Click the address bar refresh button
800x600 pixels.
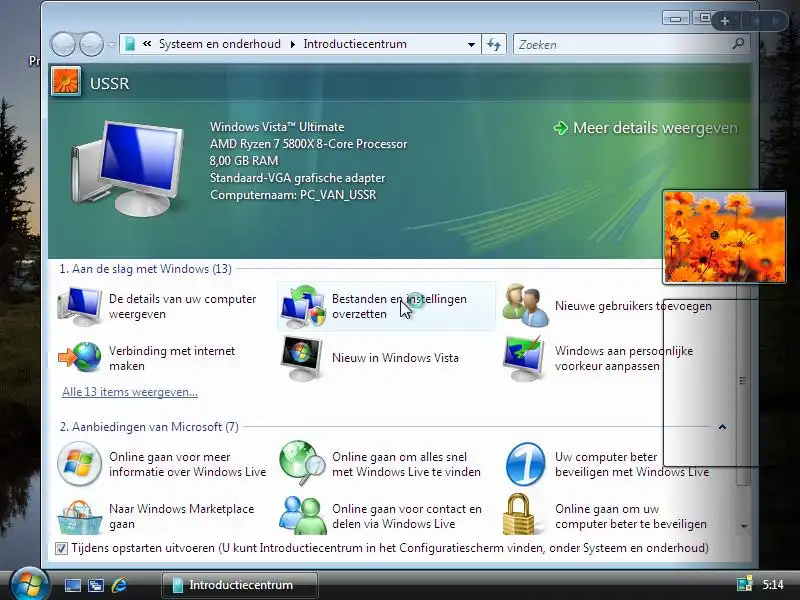tap(494, 44)
